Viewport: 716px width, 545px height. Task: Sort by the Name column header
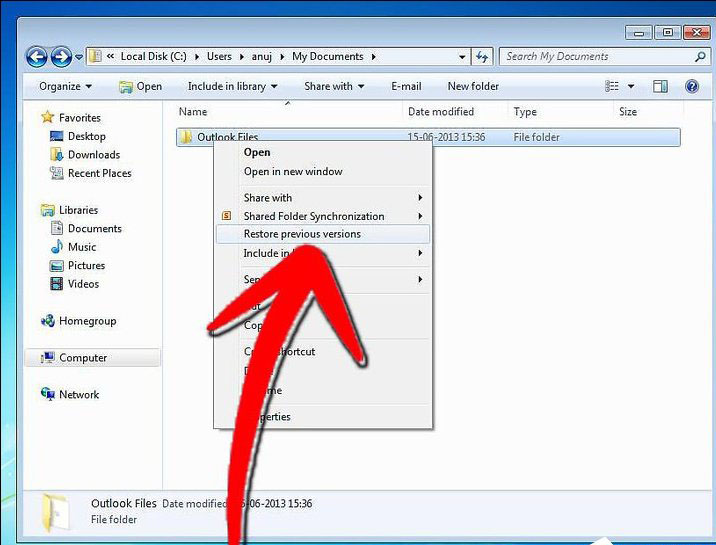click(x=193, y=112)
